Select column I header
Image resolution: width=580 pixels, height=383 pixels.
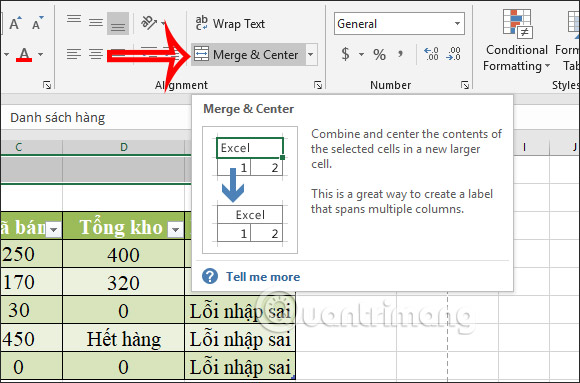click(525, 147)
